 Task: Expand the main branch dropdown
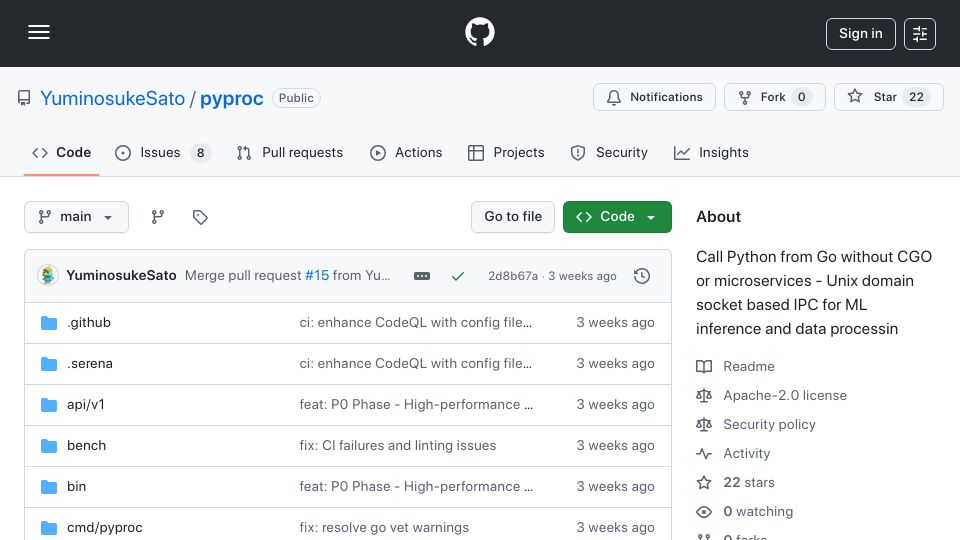coord(77,217)
